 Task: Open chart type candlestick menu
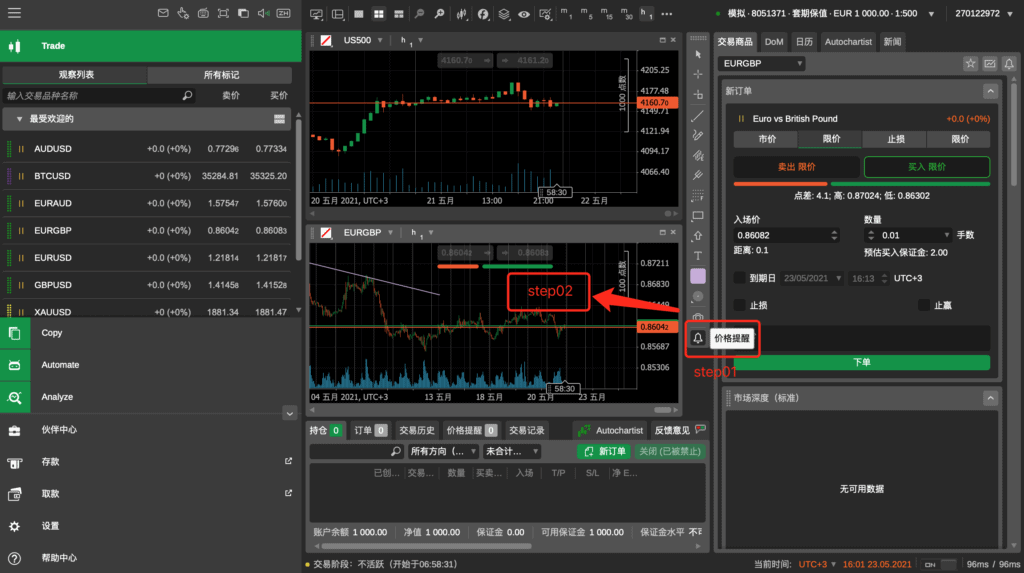(x=462, y=14)
